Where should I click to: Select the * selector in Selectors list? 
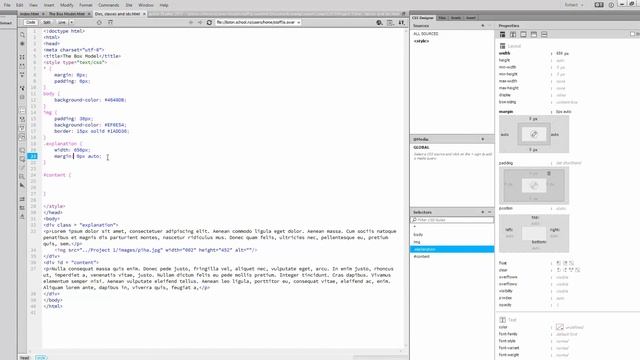click(452, 227)
